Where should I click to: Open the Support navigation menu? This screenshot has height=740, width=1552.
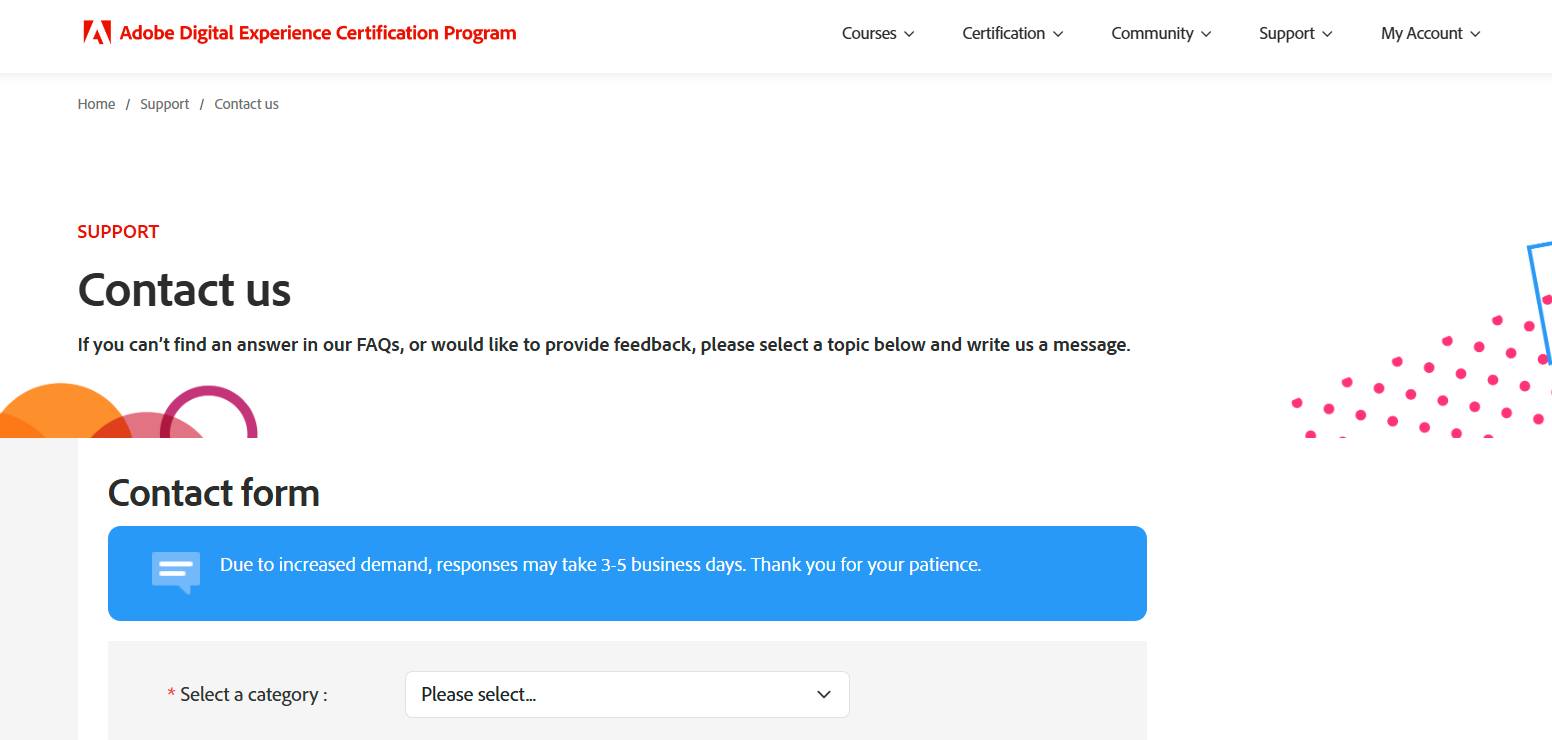coord(1286,33)
